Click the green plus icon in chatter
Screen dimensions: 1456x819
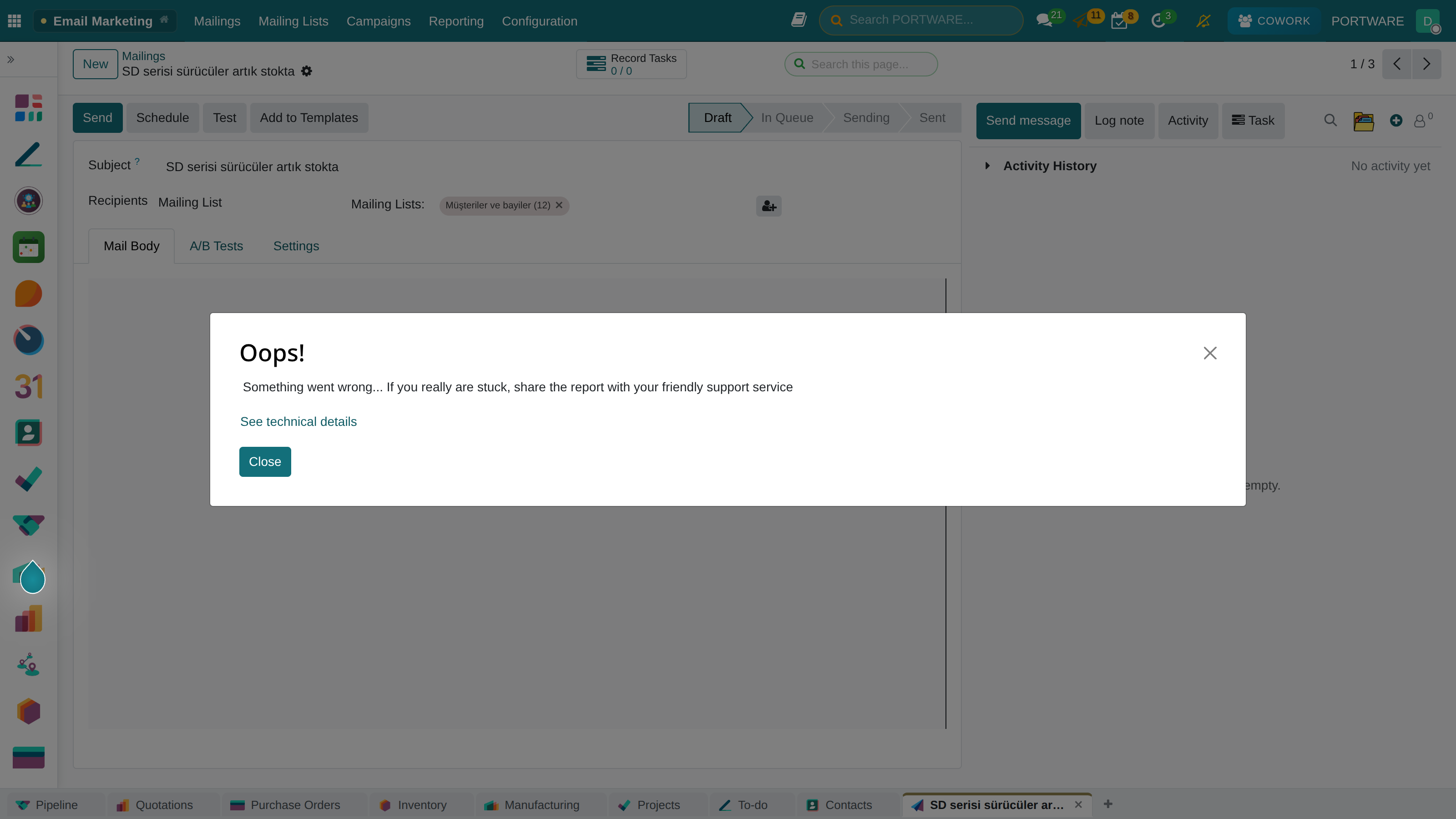point(1396,121)
